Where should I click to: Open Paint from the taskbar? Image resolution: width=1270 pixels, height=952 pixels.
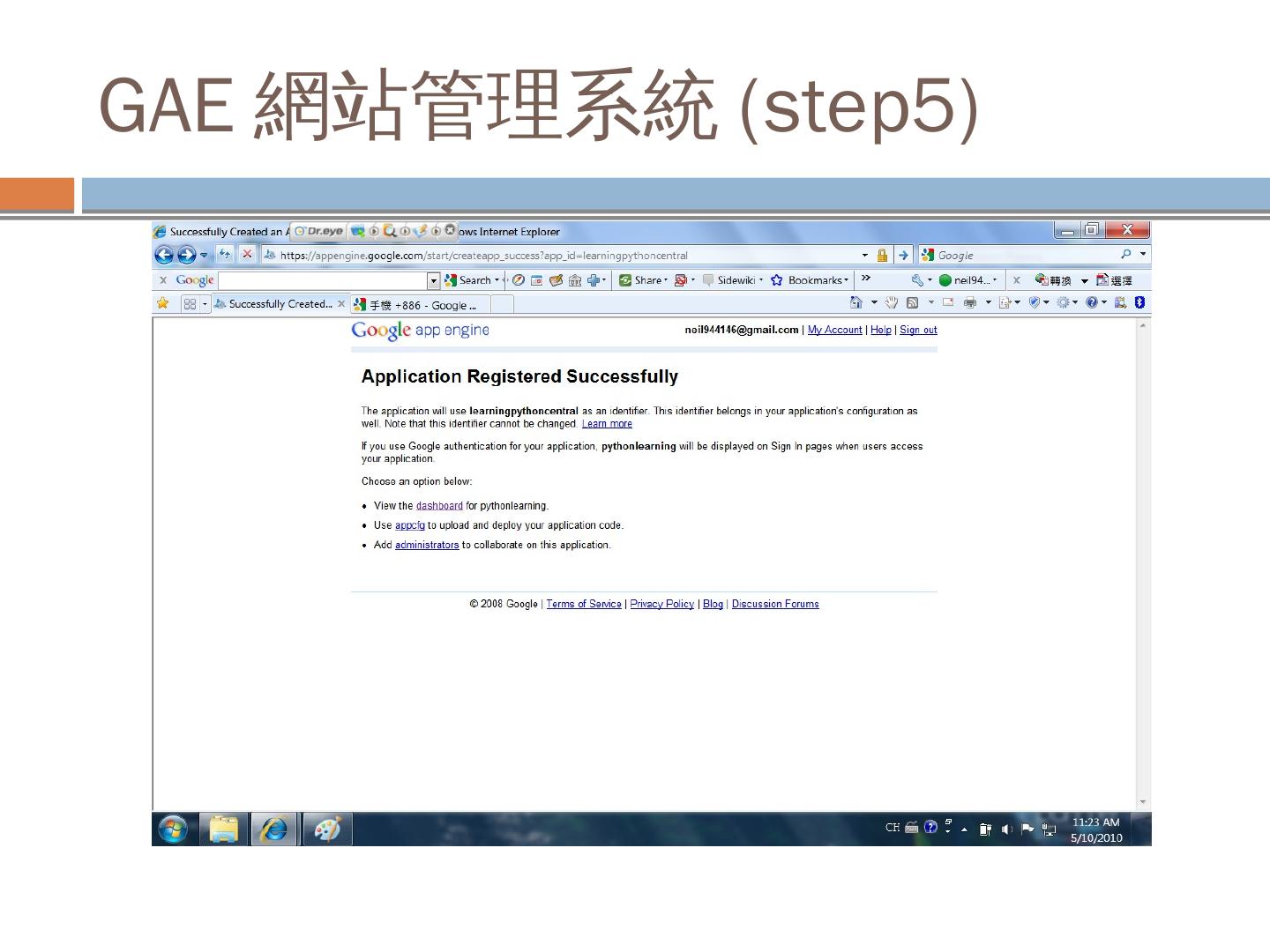coord(326,829)
